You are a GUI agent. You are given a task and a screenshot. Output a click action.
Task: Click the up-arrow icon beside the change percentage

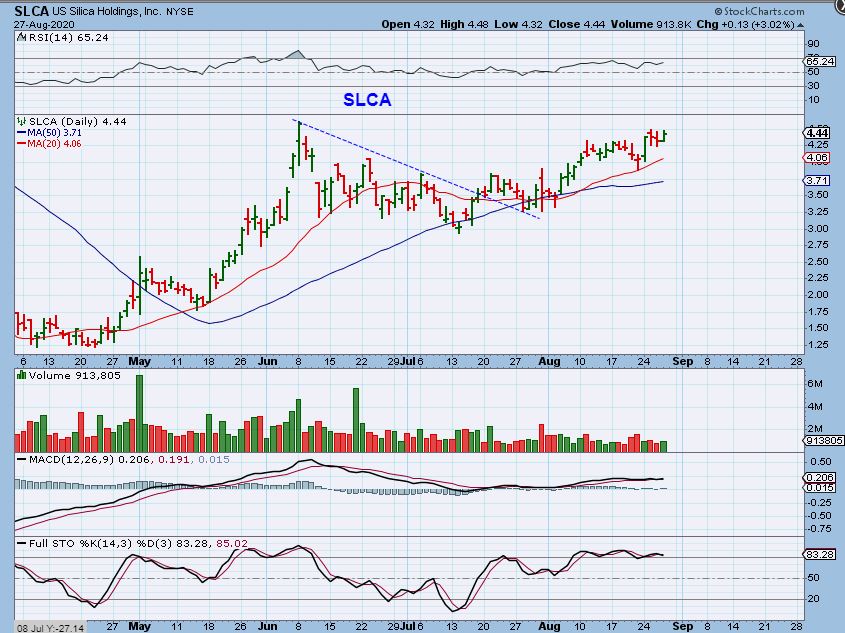click(800, 25)
